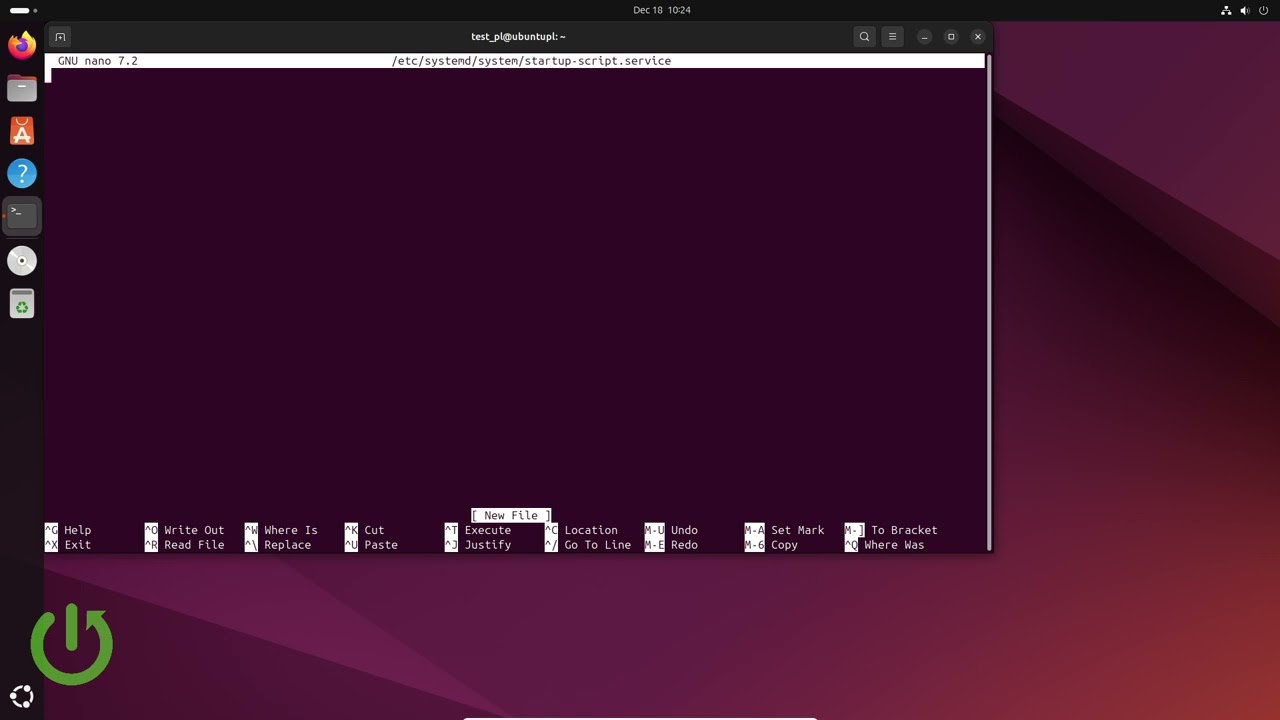1280x720 pixels.
Task: Click the ^O Write Out shortcut
Action: point(185,530)
